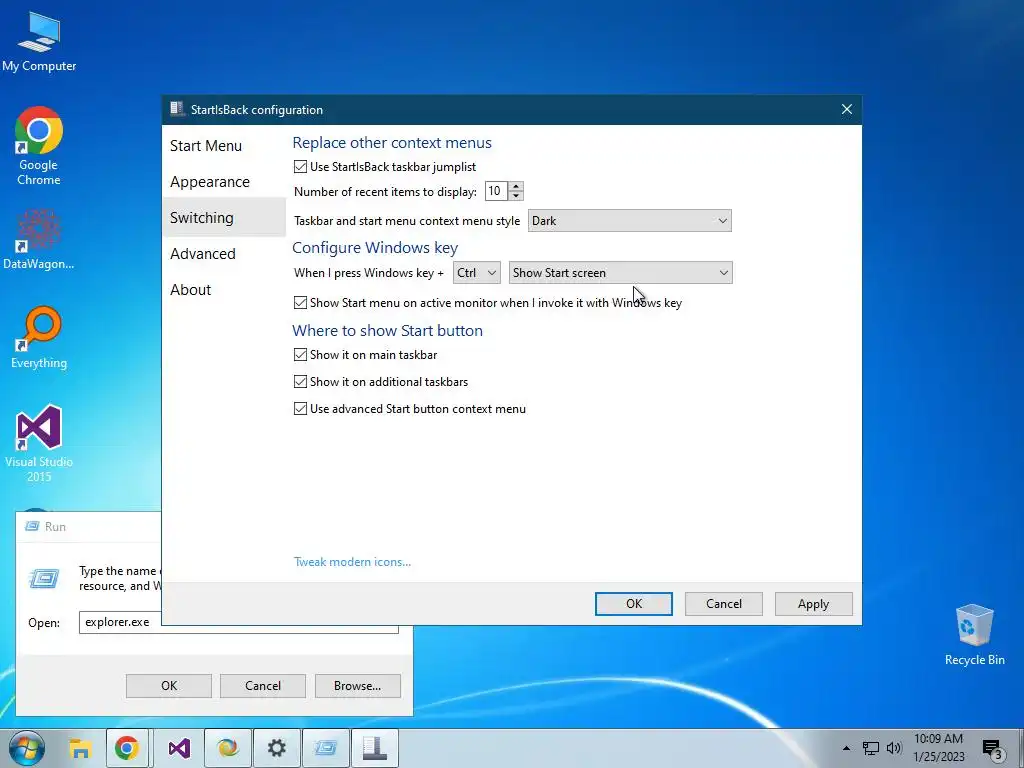Open Show Start screen action dropdown
1024x768 pixels.
(x=620, y=272)
